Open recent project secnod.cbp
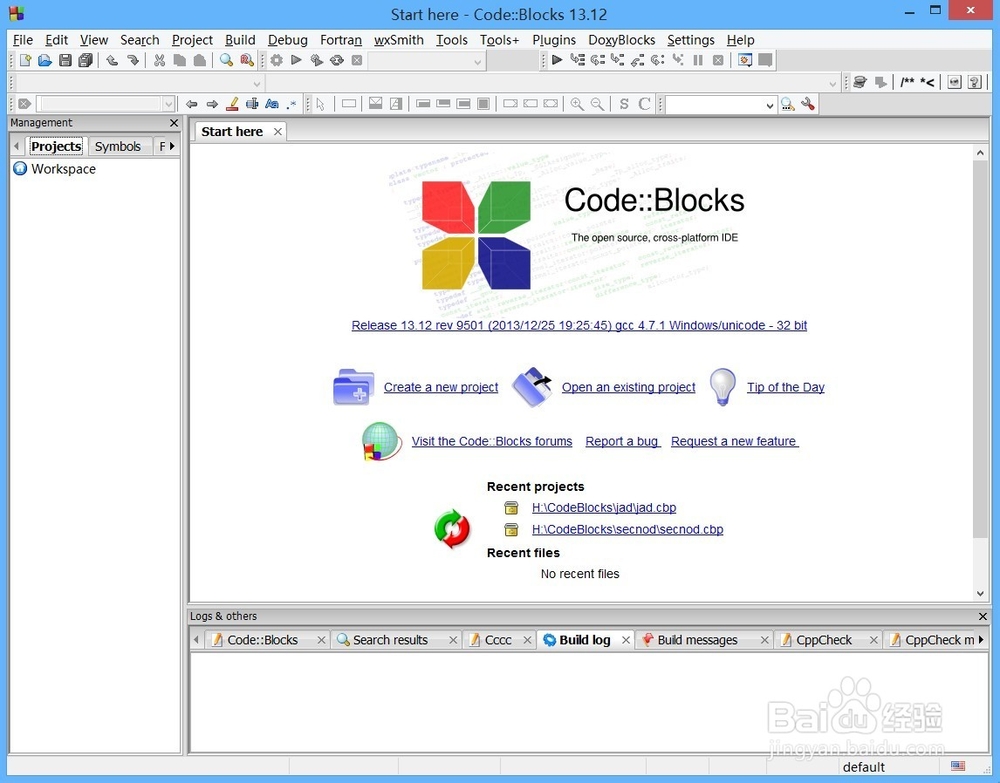This screenshot has width=1000, height=783. pyautogui.click(x=628, y=529)
